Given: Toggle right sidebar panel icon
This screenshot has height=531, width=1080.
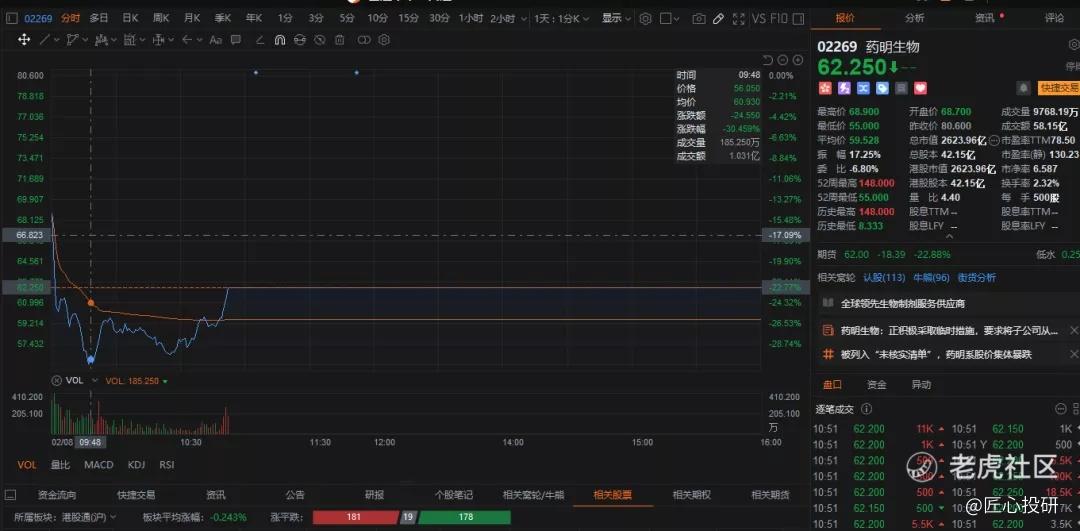Looking at the screenshot, I should pos(800,19).
